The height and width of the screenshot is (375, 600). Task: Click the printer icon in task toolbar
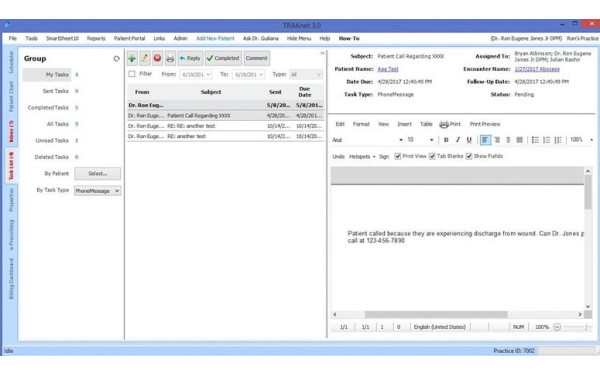click(170, 58)
